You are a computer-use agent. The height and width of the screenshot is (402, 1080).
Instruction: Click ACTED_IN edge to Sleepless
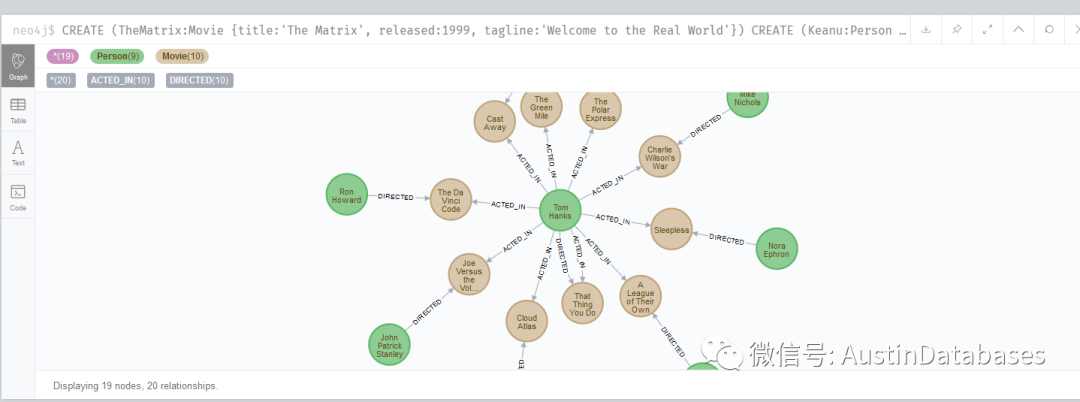click(x=613, y=220)
